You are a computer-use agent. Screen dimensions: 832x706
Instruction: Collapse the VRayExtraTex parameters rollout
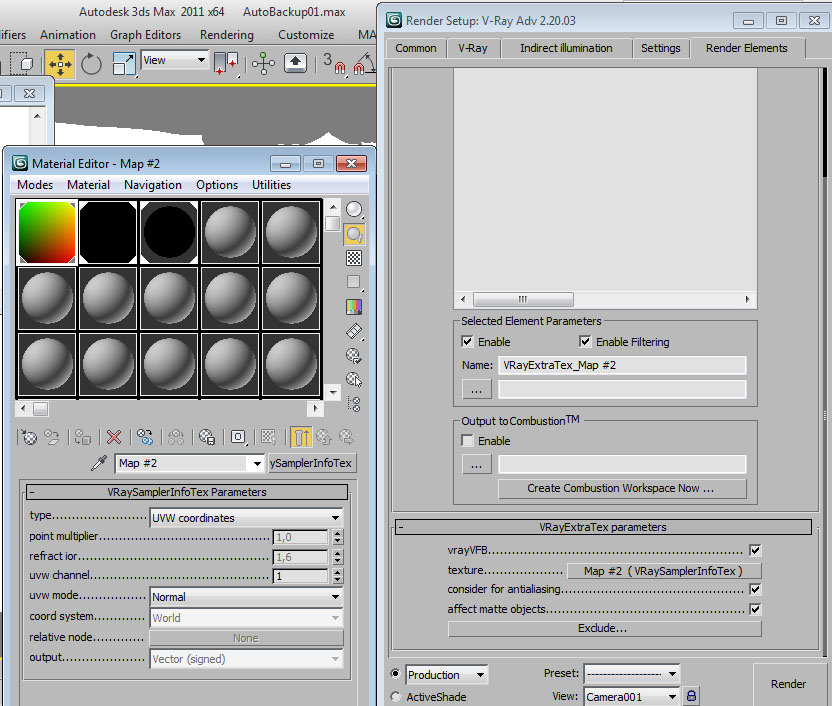[x=603, y=527]
